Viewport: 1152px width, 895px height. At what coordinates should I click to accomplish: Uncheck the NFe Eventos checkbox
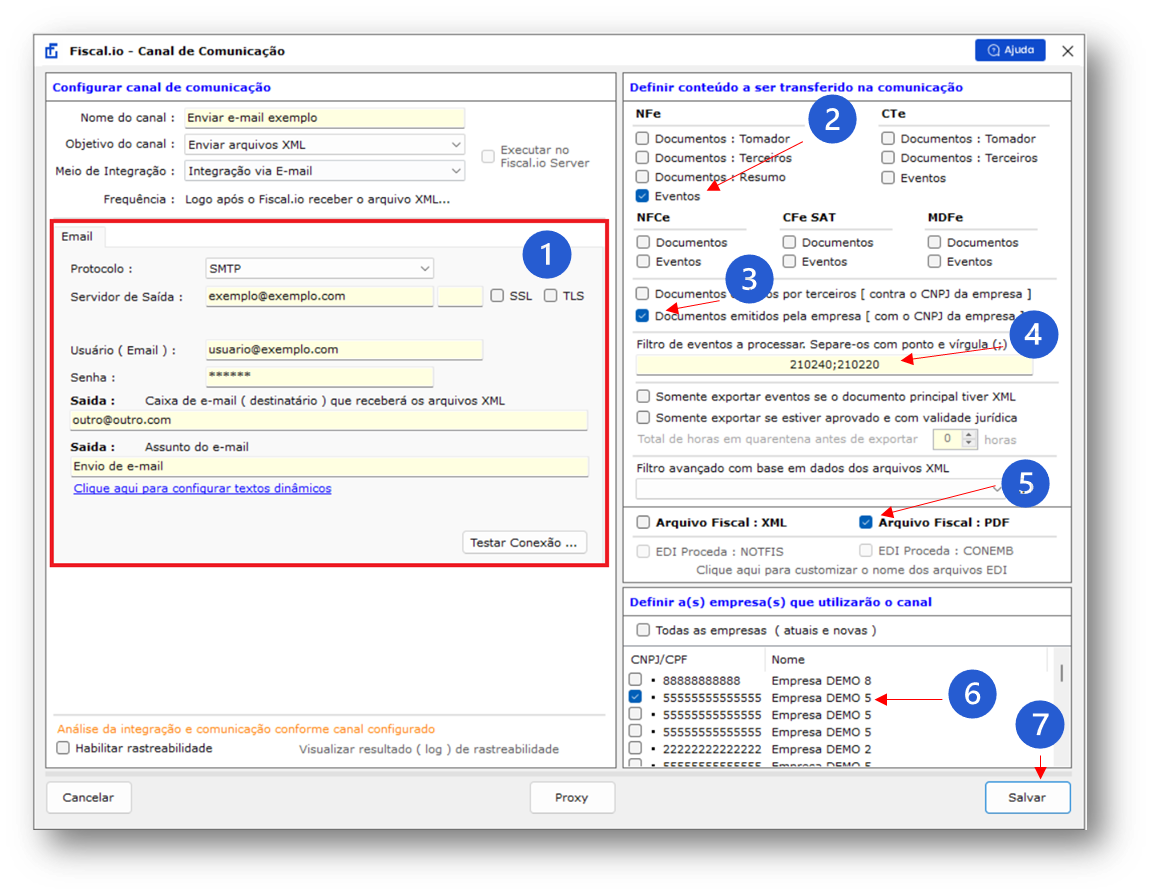pyautogui.click(x=643, y=195)
